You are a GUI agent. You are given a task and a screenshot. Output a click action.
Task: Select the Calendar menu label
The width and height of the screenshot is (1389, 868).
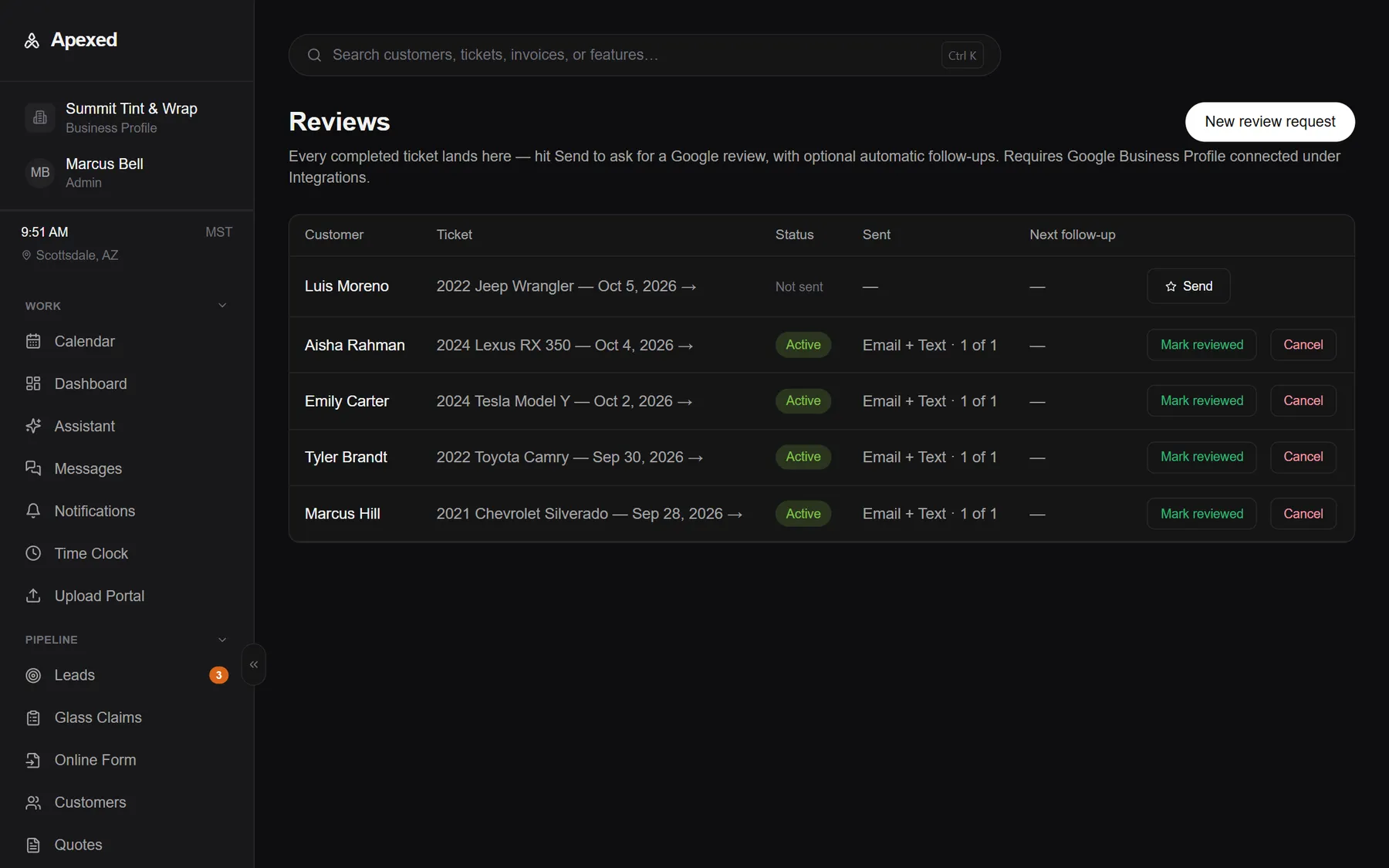(x=84, y=341)
